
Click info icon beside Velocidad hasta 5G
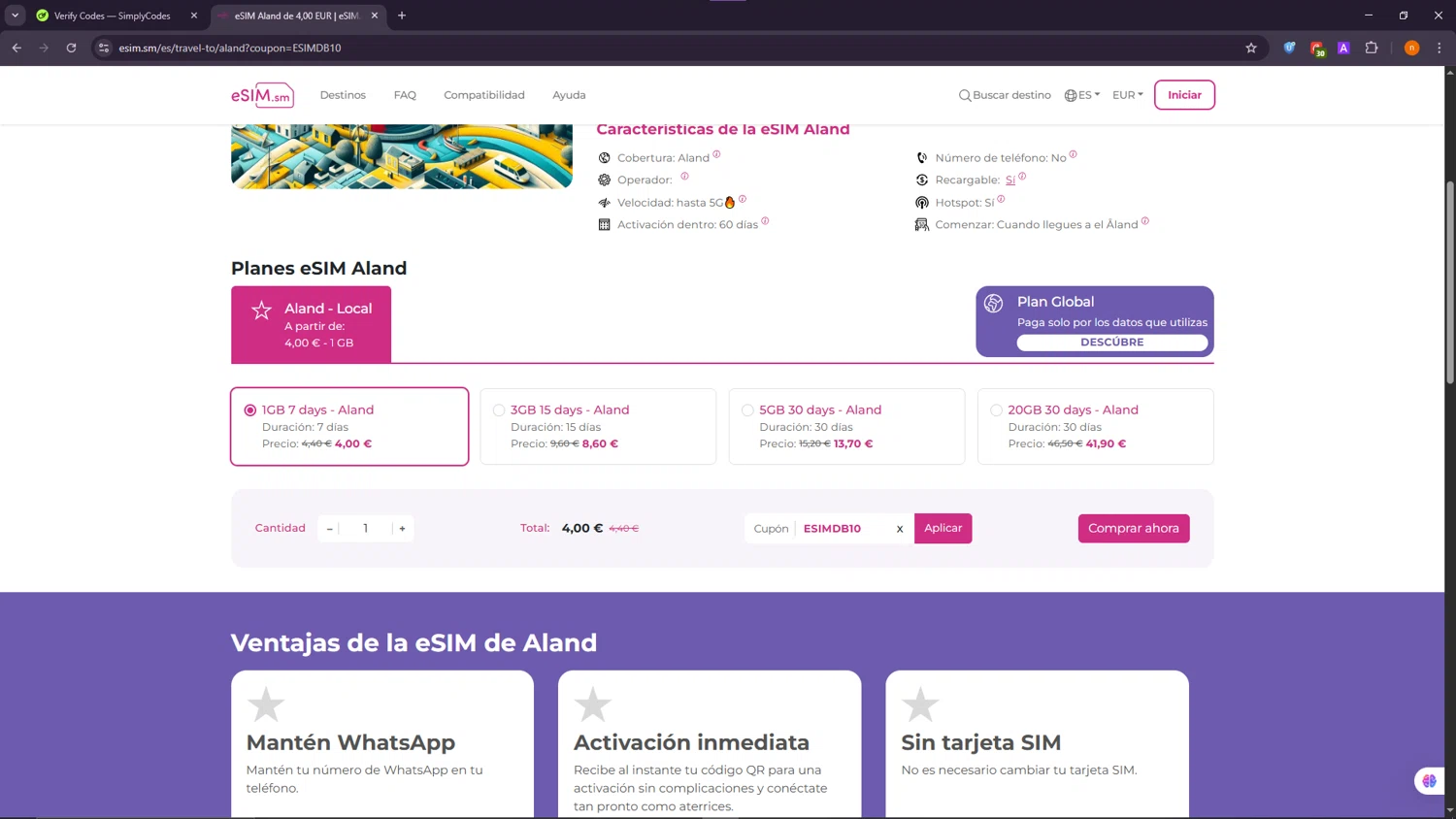tap(743, 199)
